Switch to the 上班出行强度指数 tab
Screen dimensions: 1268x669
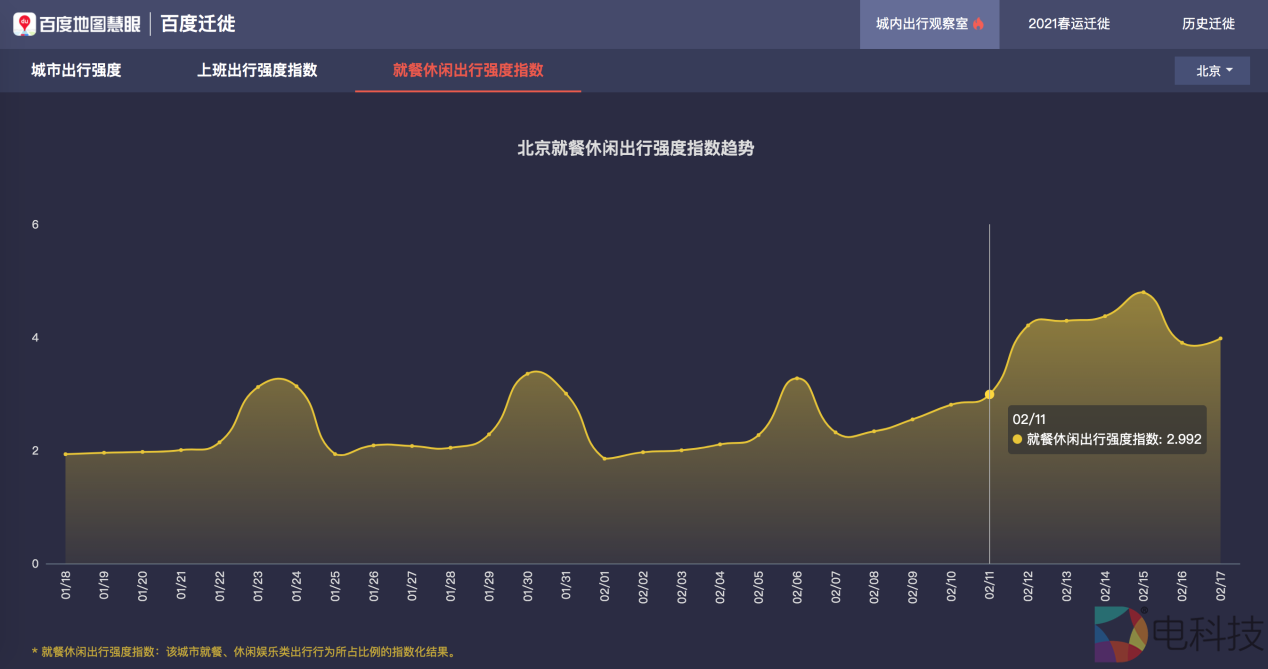coord(256,71)
